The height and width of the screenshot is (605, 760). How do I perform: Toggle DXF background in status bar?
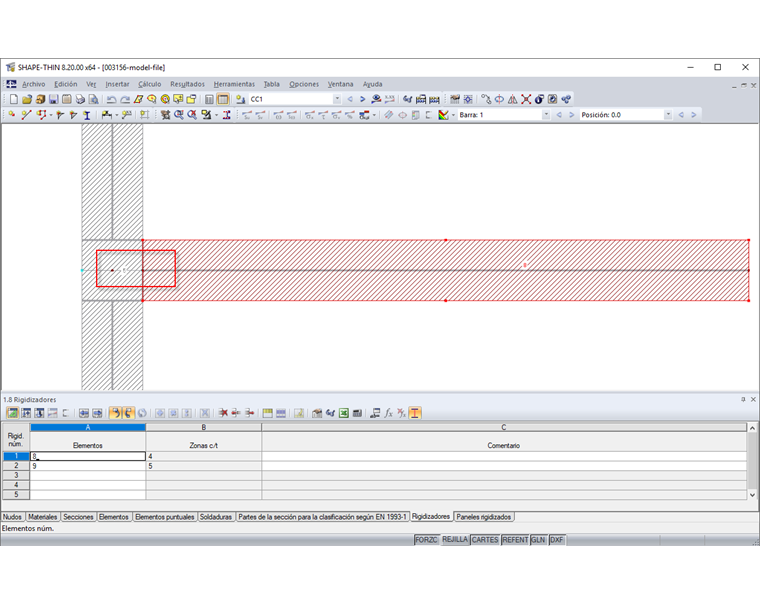click(557, 540)
